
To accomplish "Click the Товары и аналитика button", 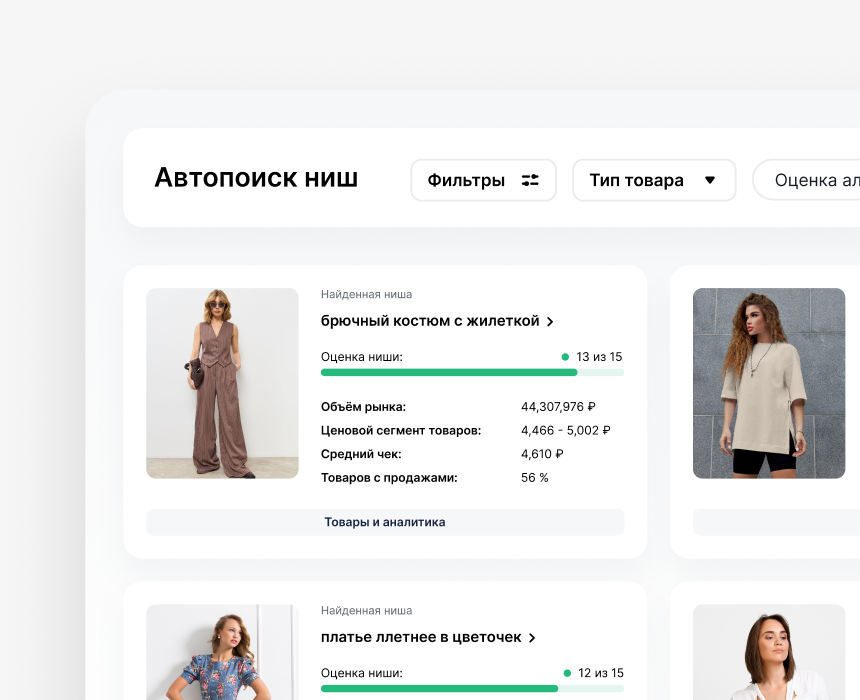I will 385,522.
